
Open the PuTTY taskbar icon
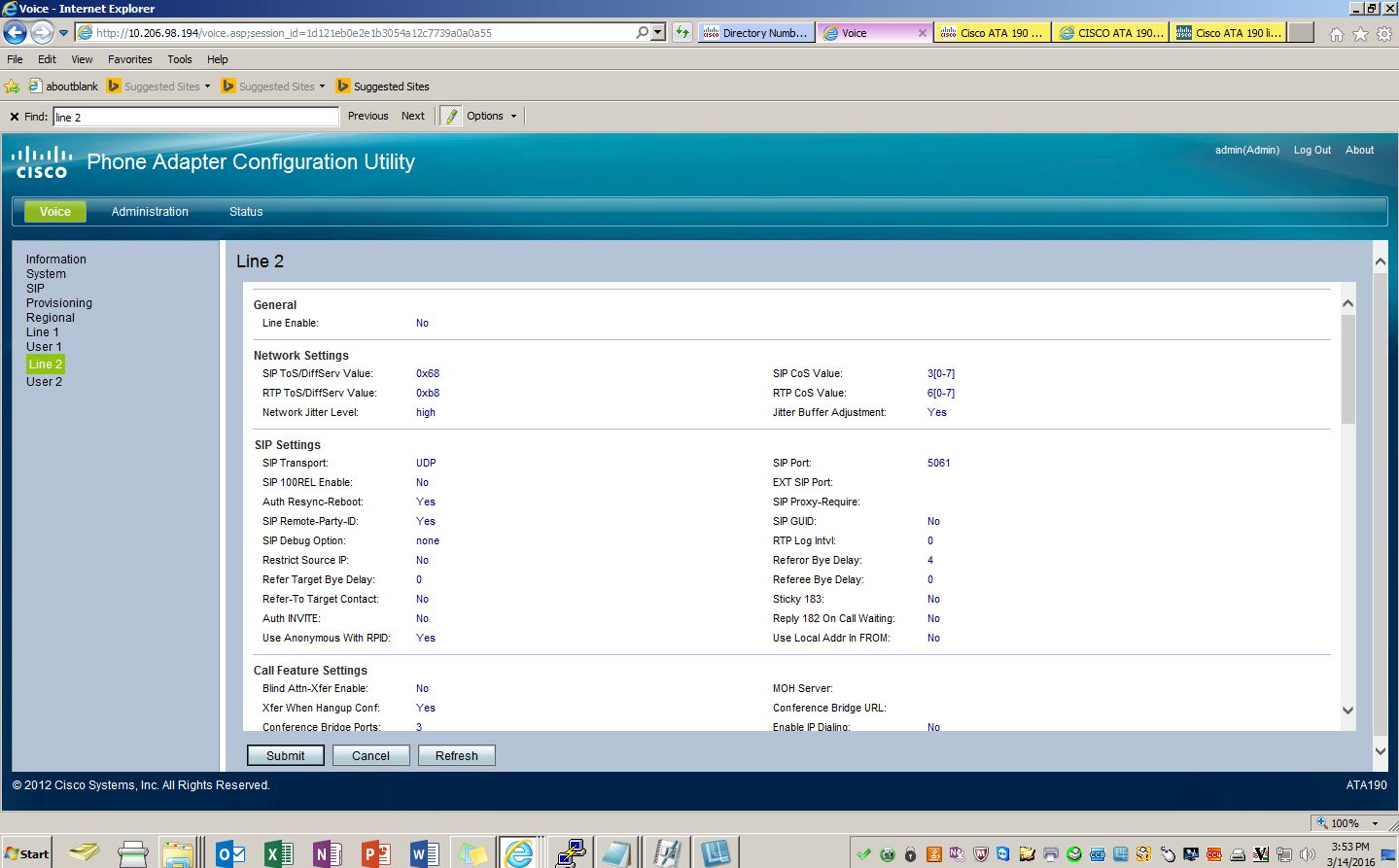[x=571, y=853]
